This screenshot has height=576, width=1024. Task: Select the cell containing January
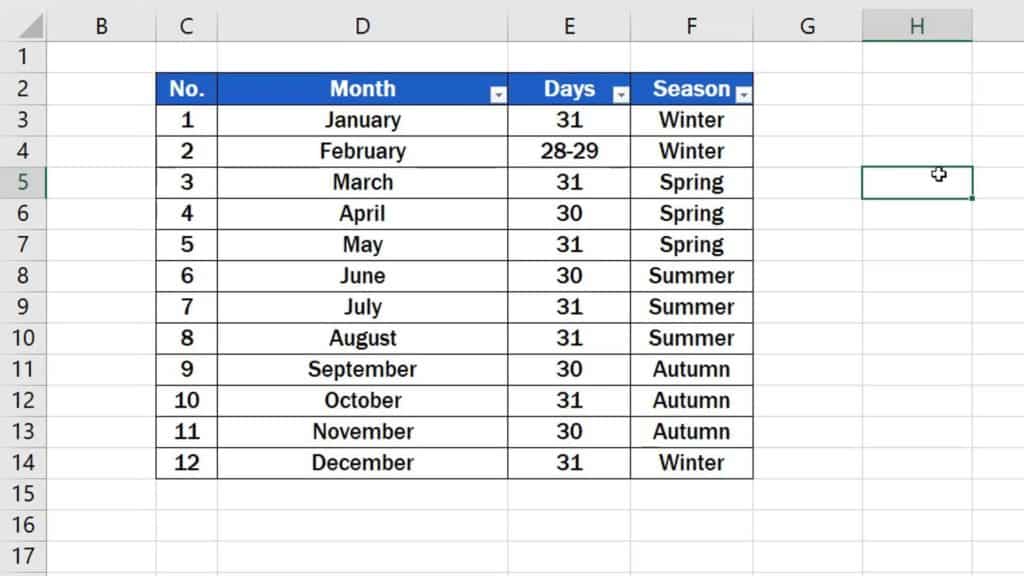[362, 120]
